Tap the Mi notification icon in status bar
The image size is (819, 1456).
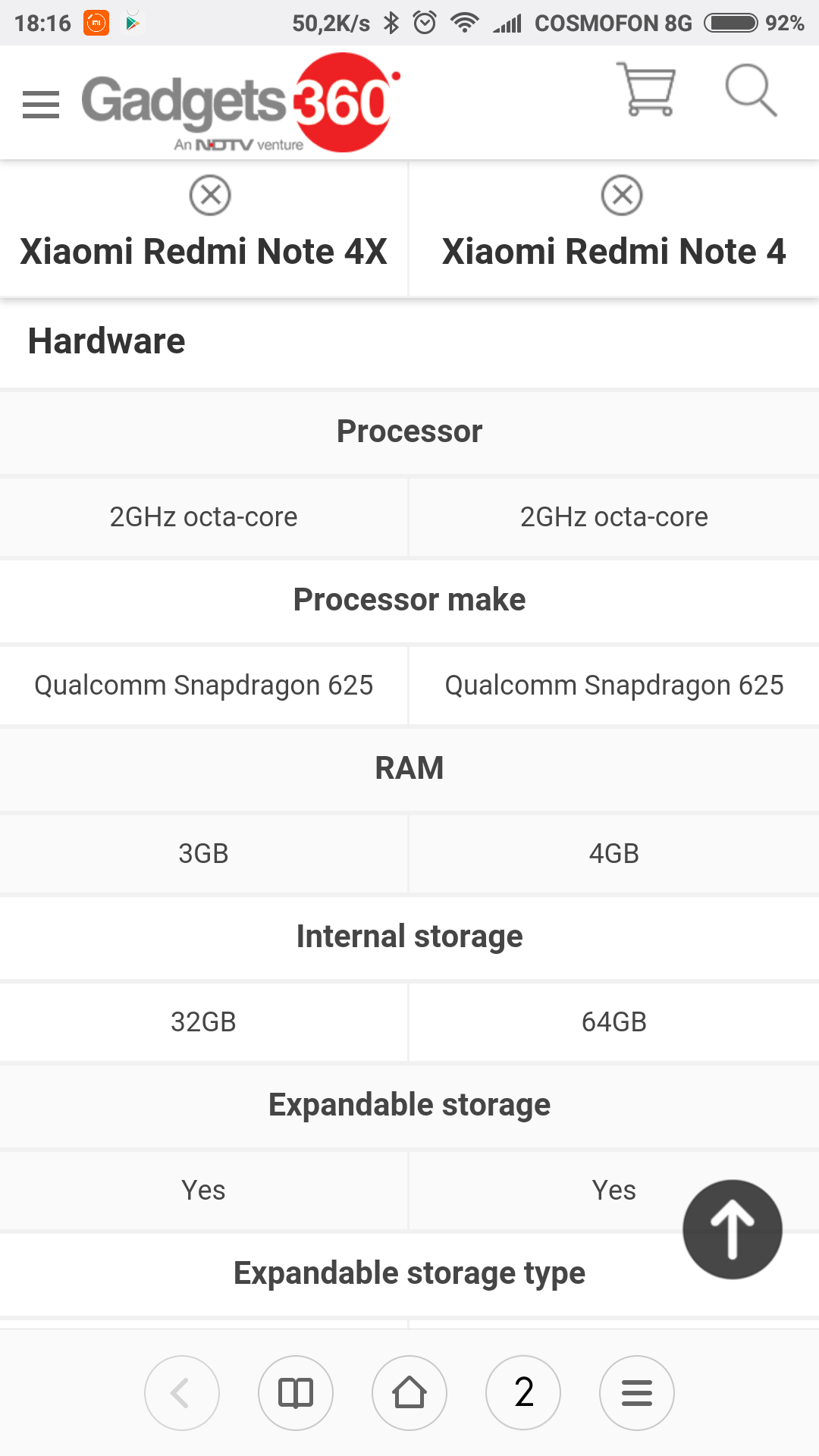click(96, 23)
